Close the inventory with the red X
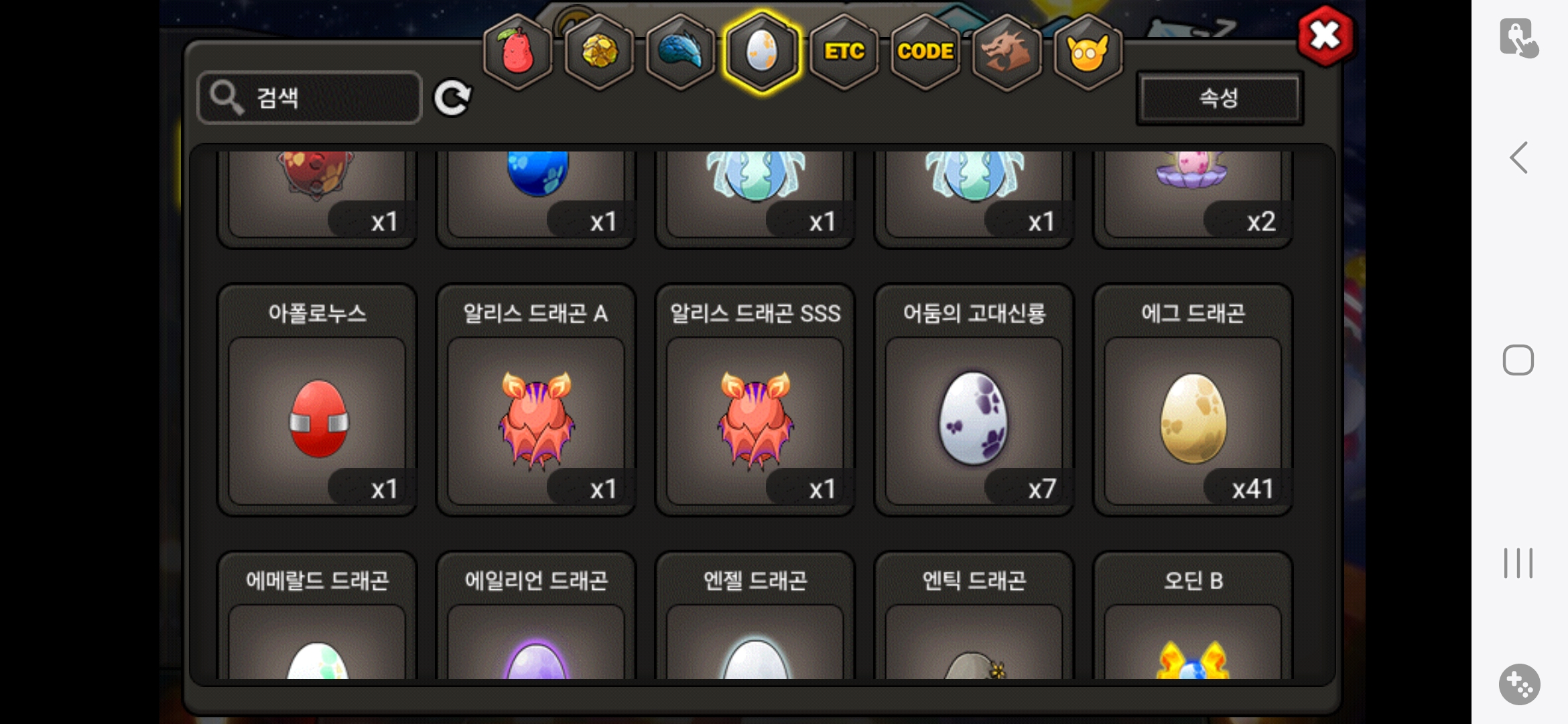The height and width of the screenshot is (724, 1568). (1325, 36)
